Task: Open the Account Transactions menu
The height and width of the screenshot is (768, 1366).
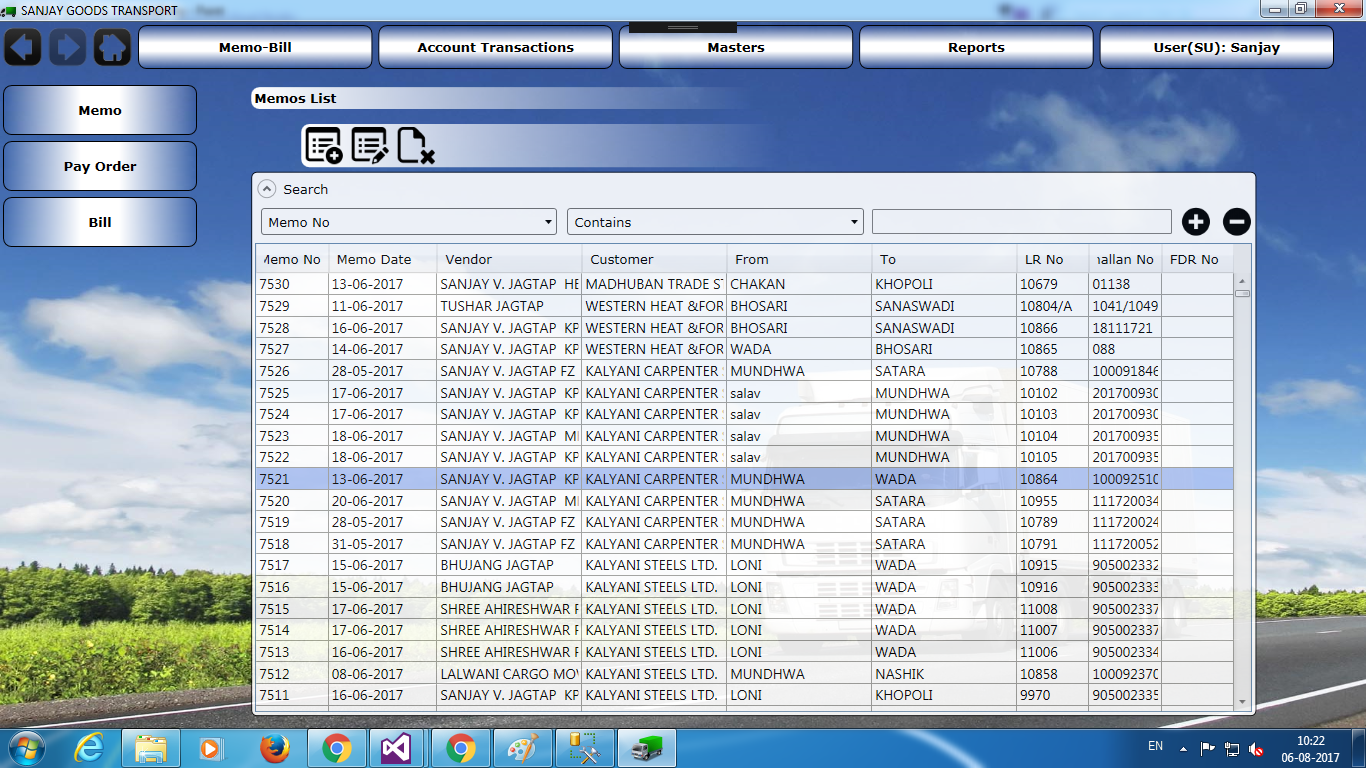Action: click(x=495, y=47)
